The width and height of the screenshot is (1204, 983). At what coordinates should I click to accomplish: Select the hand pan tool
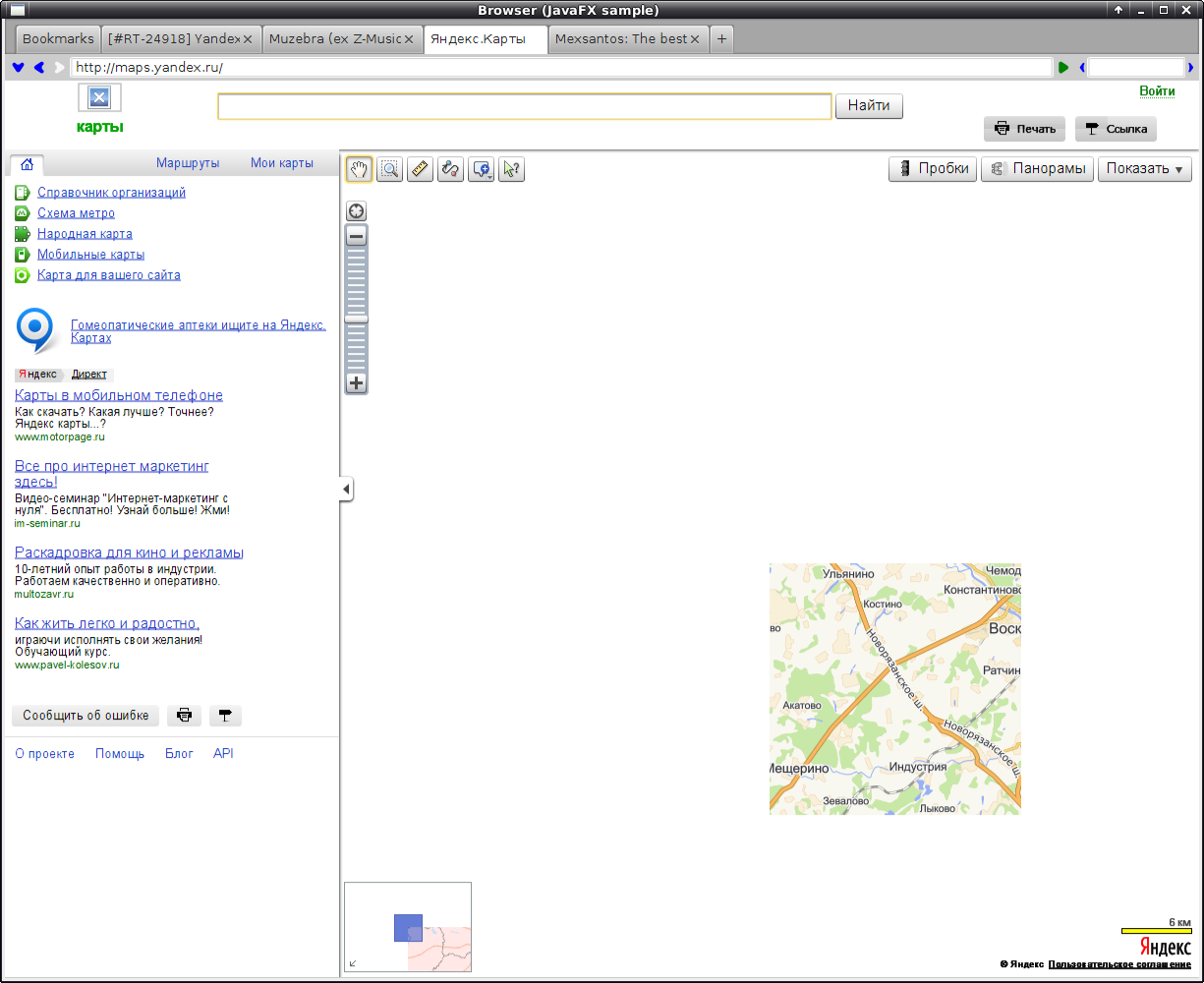pos(359,169)
